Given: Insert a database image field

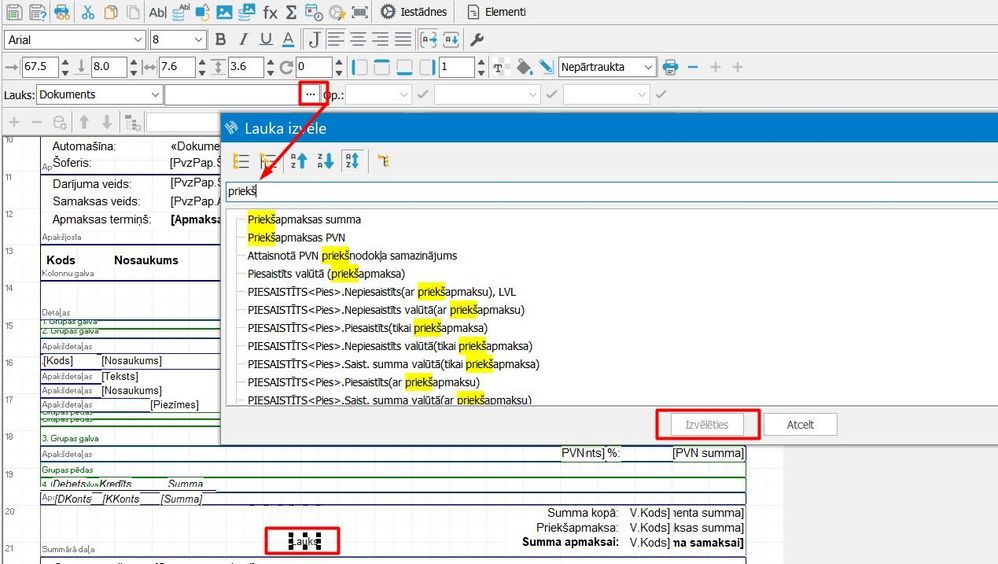Looking at the screenshot, I should point(246,11).
